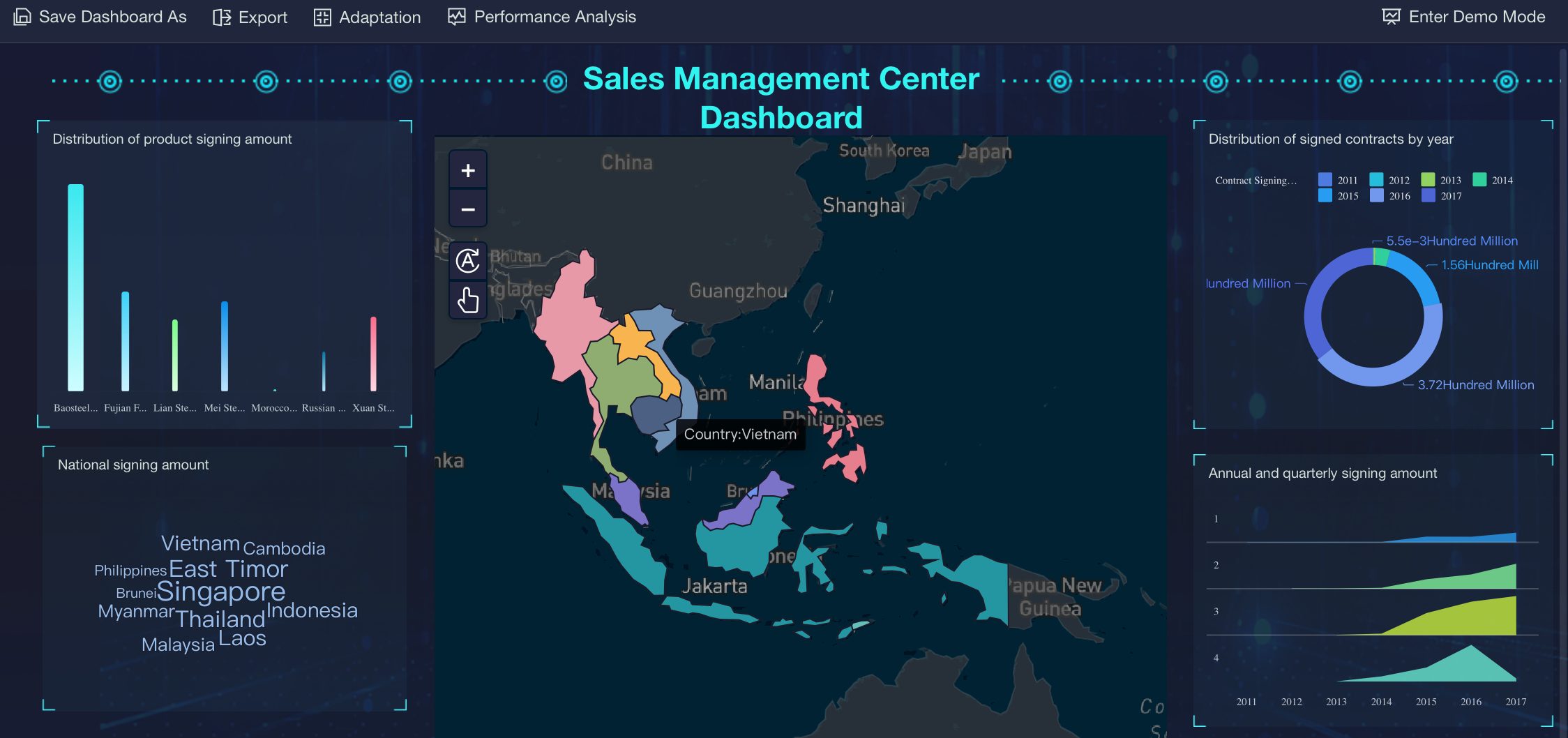Click Singapore in the word cloud
This screenshot has height=738, width=1568.
(220, 592)
